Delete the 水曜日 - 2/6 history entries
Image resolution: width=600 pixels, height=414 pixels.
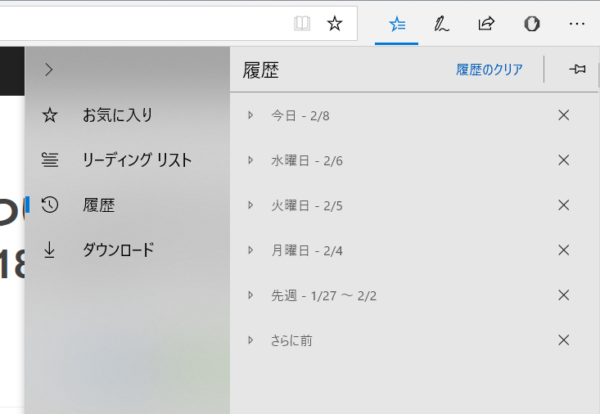pyautogui.click(x=564, y=160)
